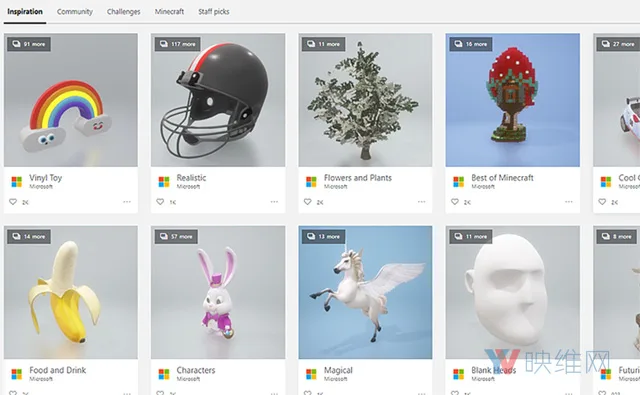Open the Challenges tab
Image resolution: width=640 pixels, height=395 pixels.
124,12
